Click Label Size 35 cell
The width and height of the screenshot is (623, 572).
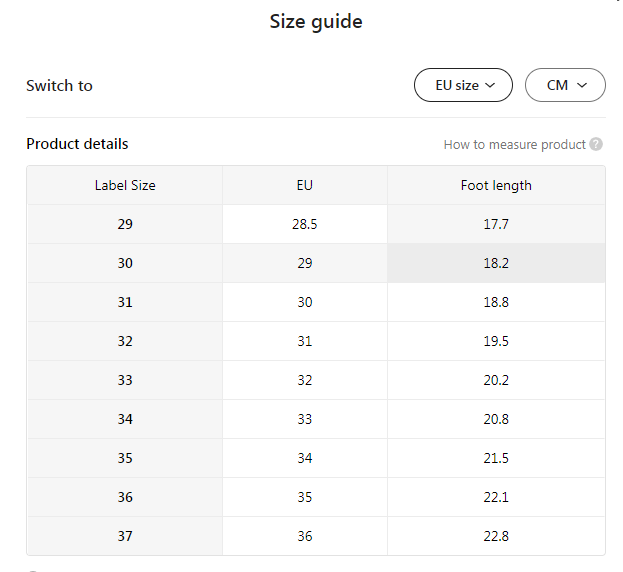point(125,458)
